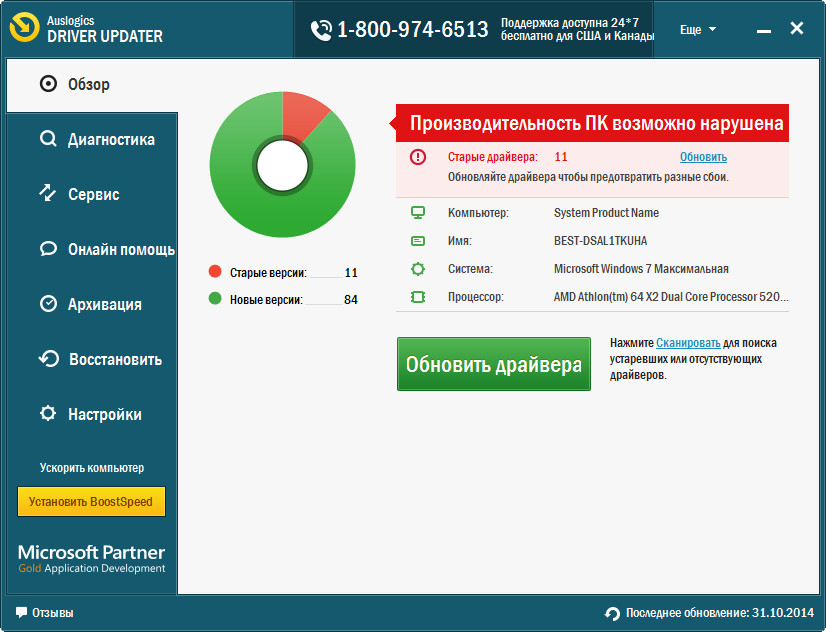Click the Microsoft Windows 7 Максимальная text
826x632 pixels.
pos(641,269)
